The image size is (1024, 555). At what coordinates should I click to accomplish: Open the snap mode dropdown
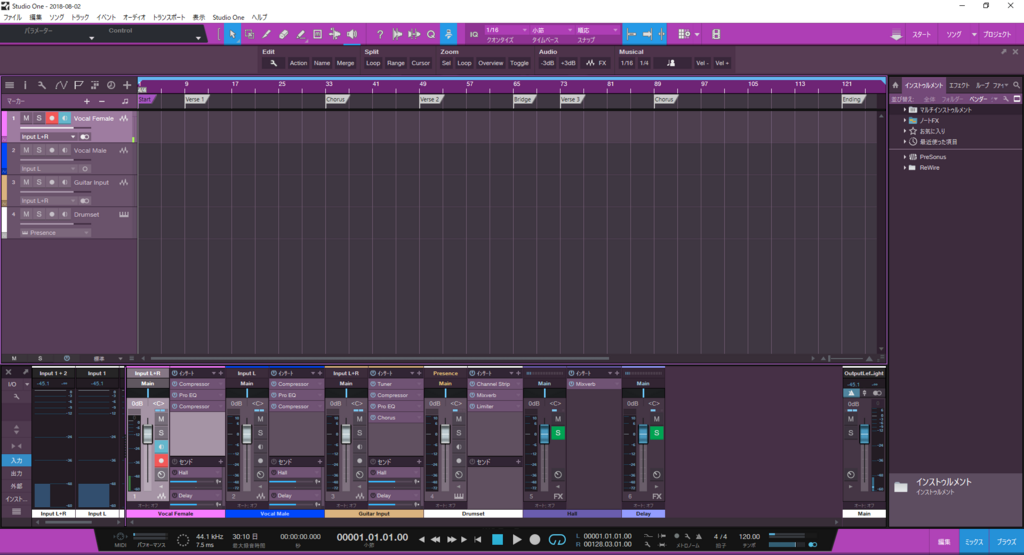(596, 30)
